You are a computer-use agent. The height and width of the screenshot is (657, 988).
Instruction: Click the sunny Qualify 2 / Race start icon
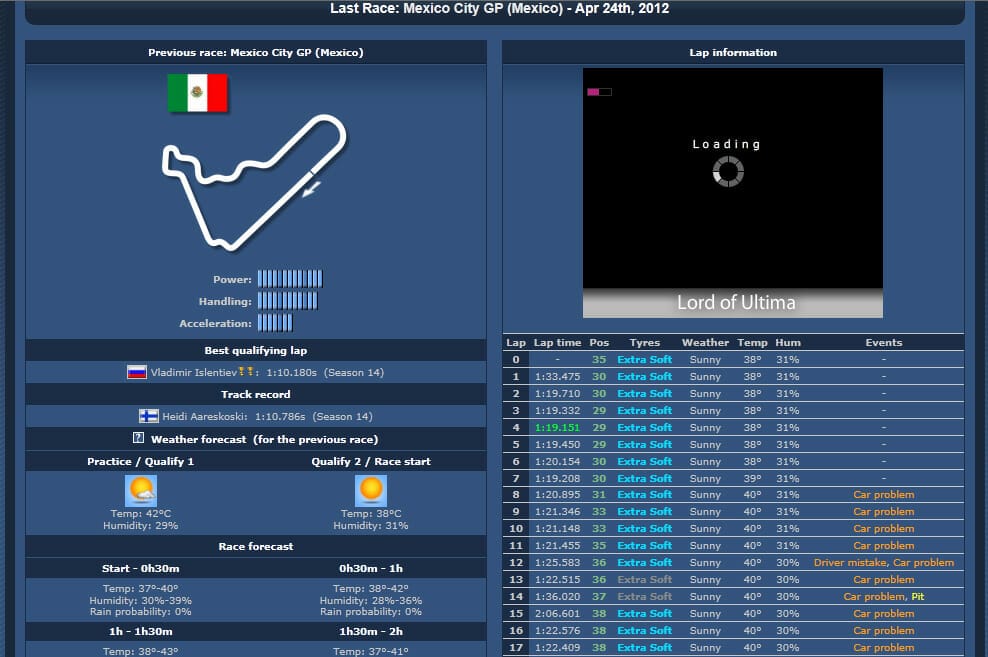point(371,491)
